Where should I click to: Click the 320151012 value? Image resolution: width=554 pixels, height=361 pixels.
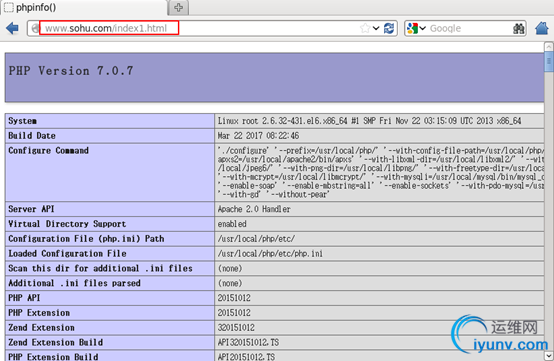point(236,328)
